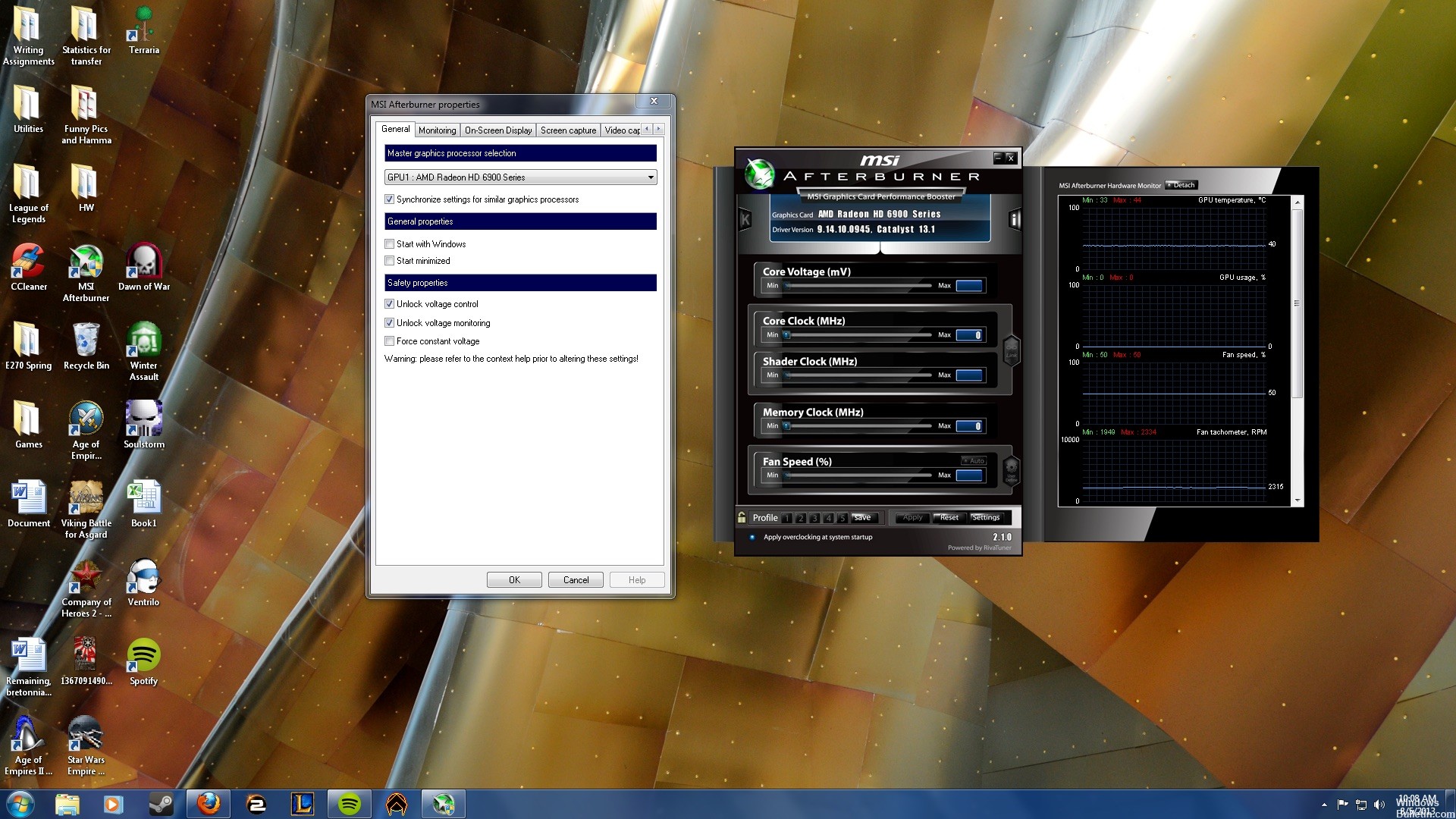Image resolution: width=1456 pixels, height=819 pixels.
Task: Select the Soulstorm desktop icon
Action: pyautogui.click(x=144, y=425)
